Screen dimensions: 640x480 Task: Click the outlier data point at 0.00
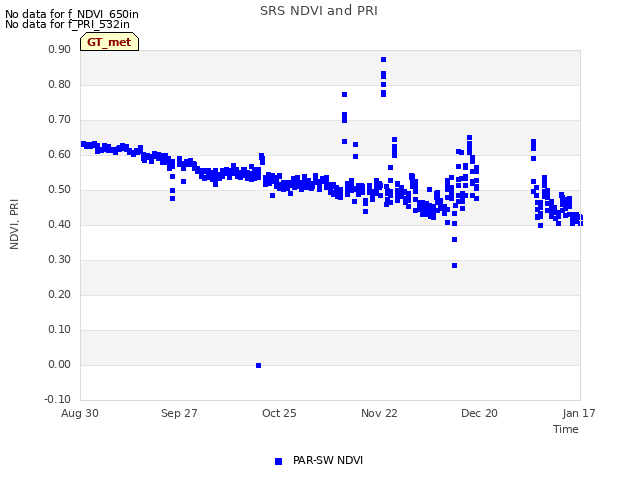[258, 365]
